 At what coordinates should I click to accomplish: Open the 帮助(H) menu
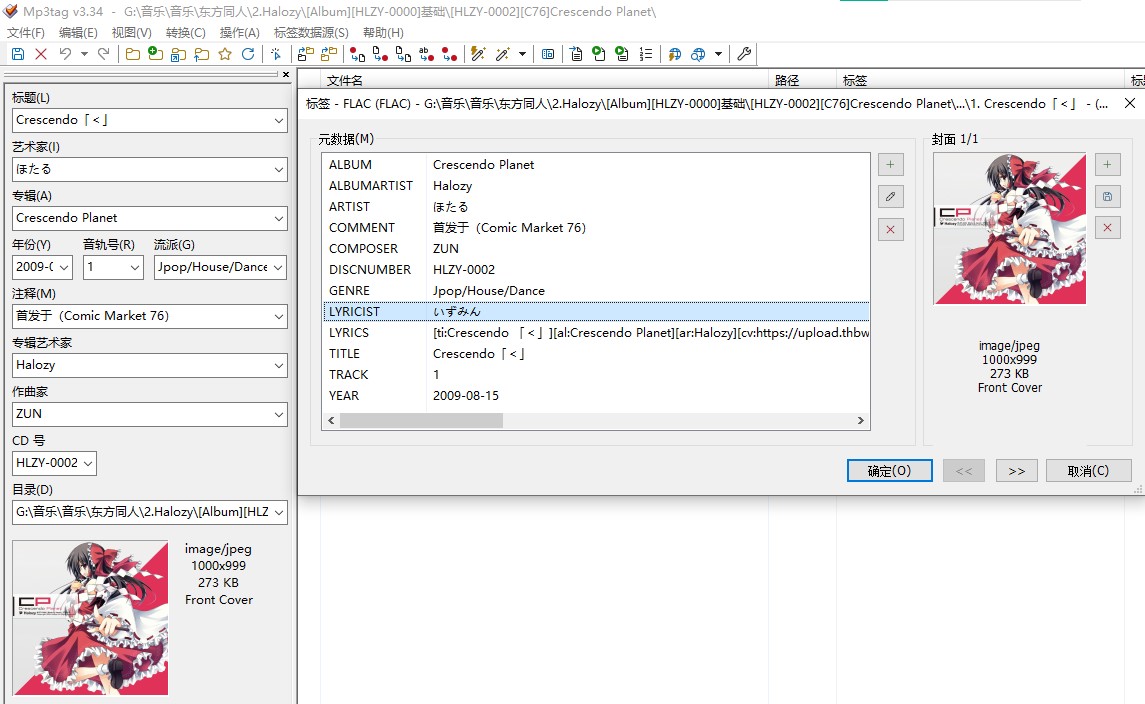[x=383, y=32]
